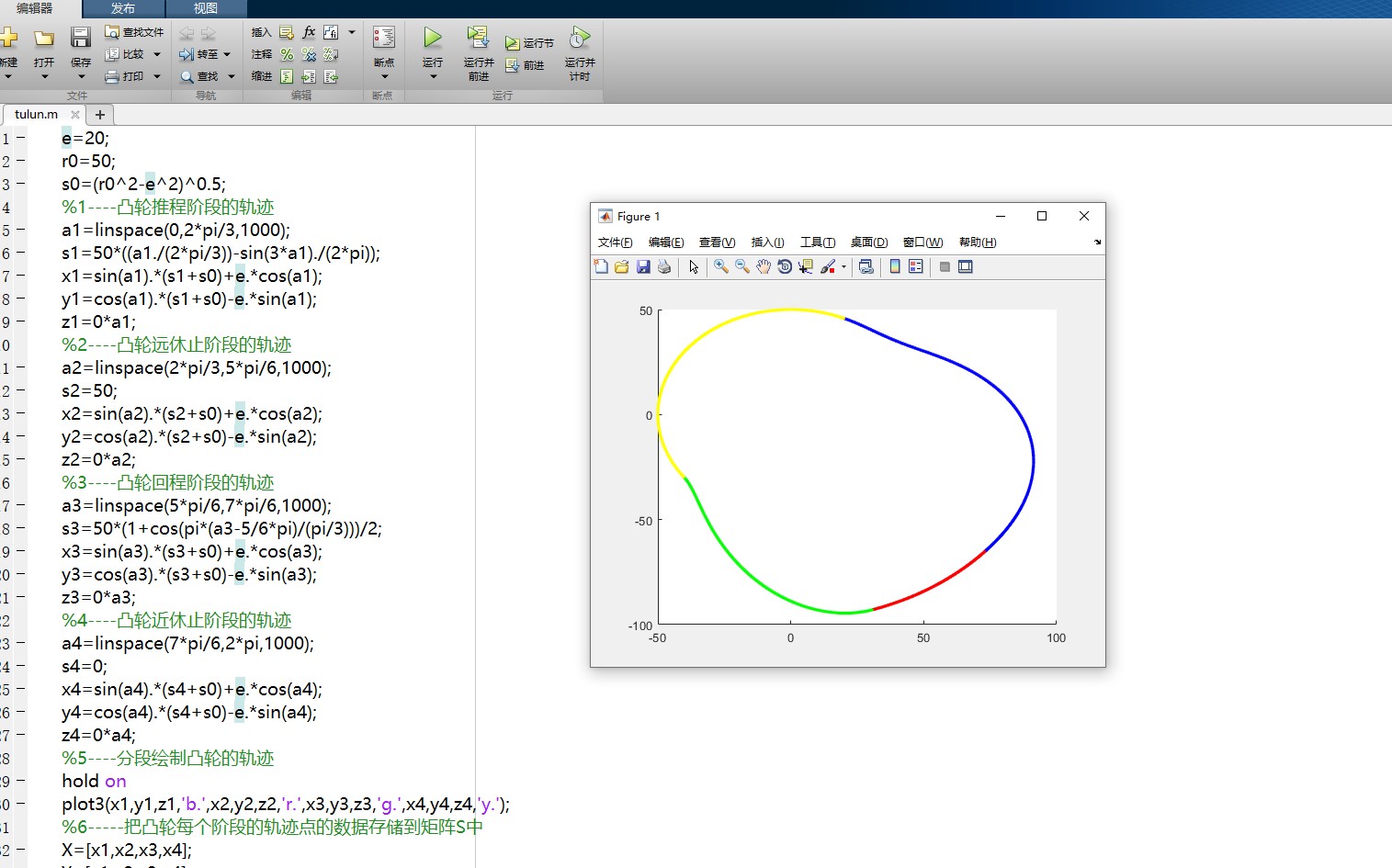Open the 打印 dropdown arrow
Image resolution: width=1392 pixels, height=868 pixels.
[157, 76]
